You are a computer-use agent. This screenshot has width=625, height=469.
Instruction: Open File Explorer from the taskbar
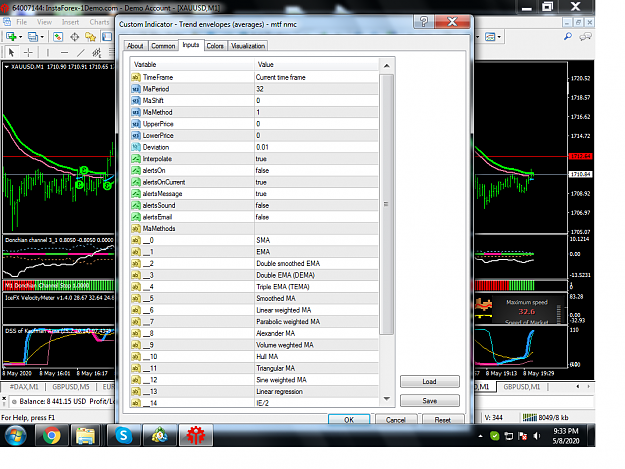(x=85, y=436)
